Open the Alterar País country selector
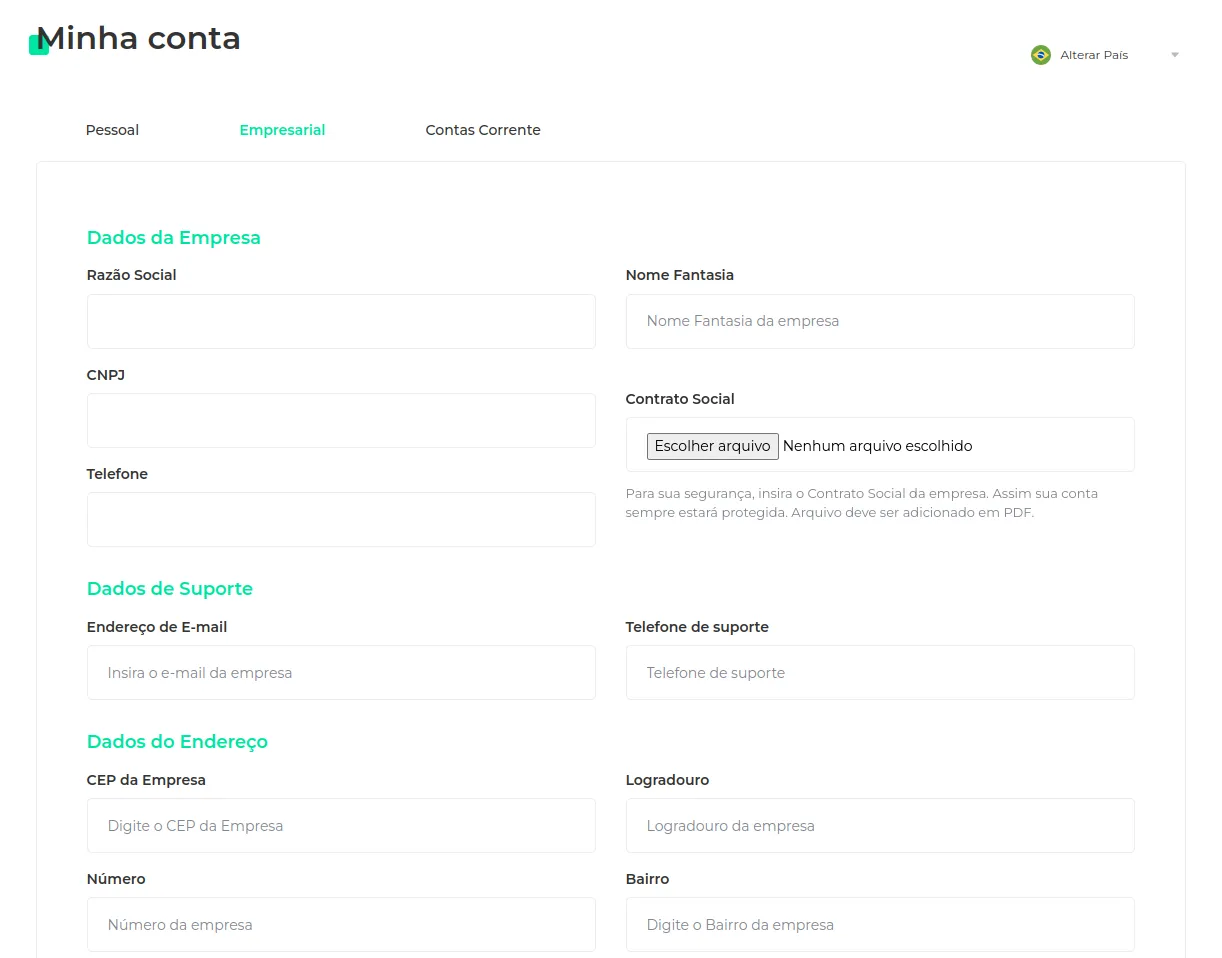 1105,55
